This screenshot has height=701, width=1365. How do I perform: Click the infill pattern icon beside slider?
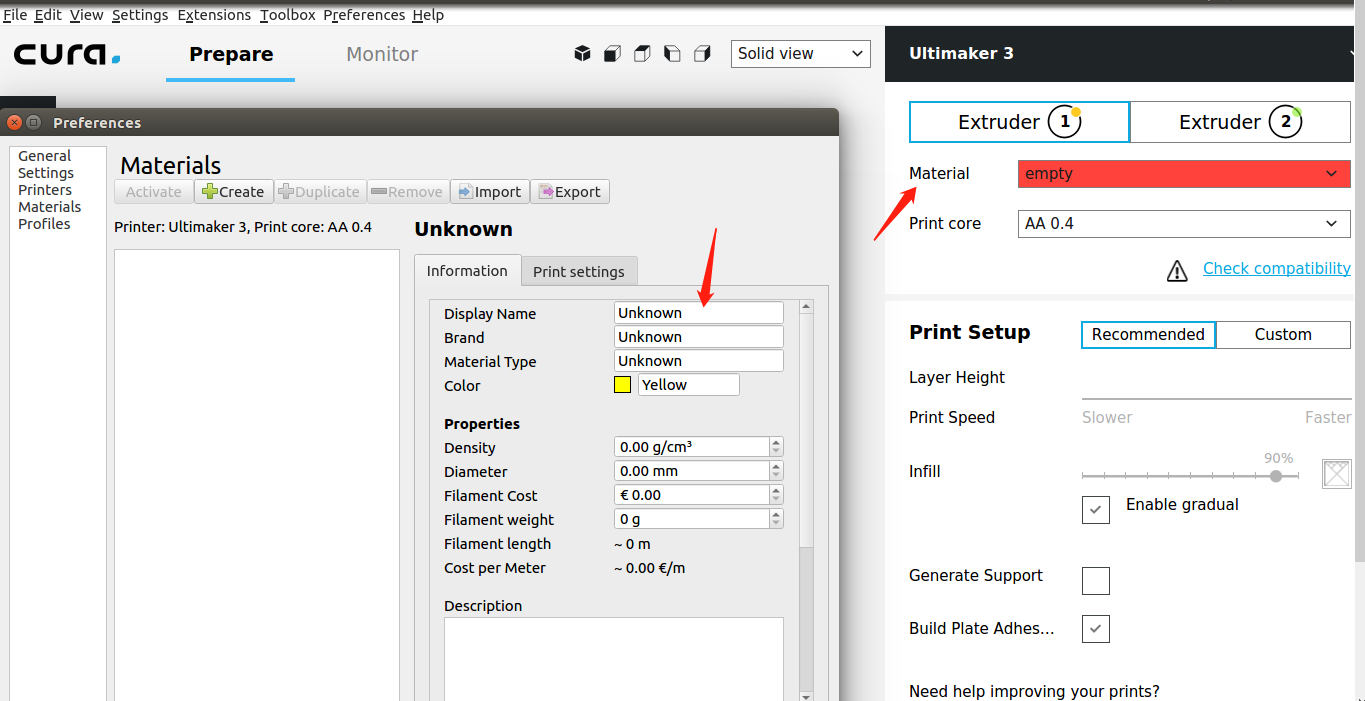[1336, 473]
